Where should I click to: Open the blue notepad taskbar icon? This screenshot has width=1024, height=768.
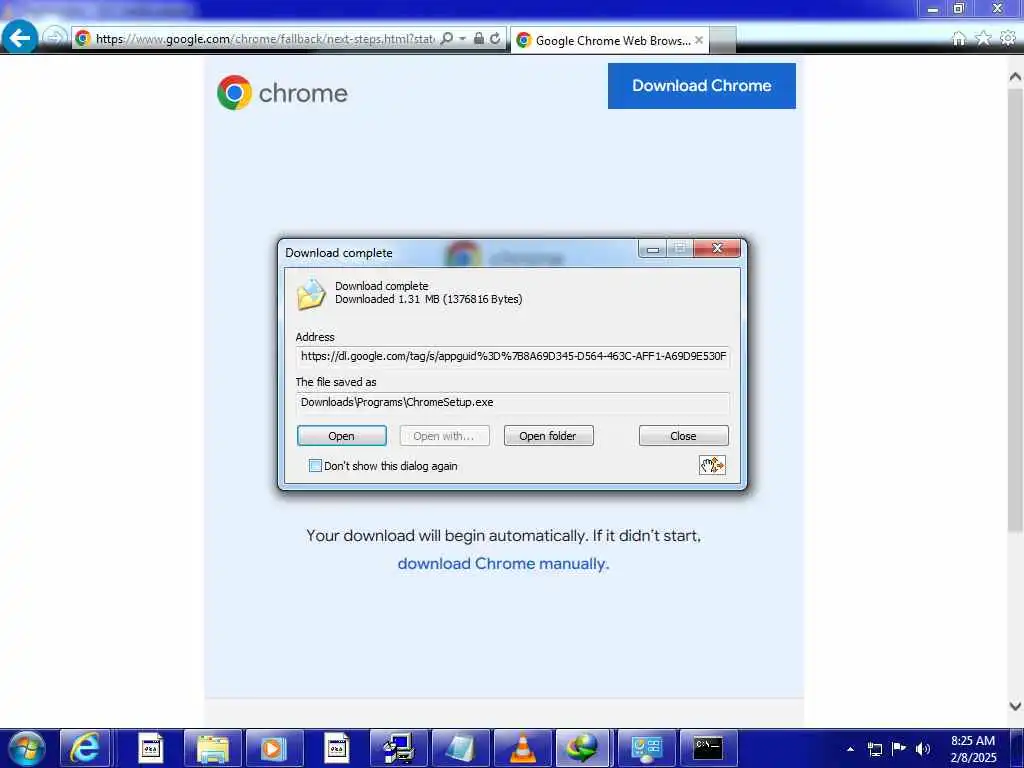click(x=461, y=748)
